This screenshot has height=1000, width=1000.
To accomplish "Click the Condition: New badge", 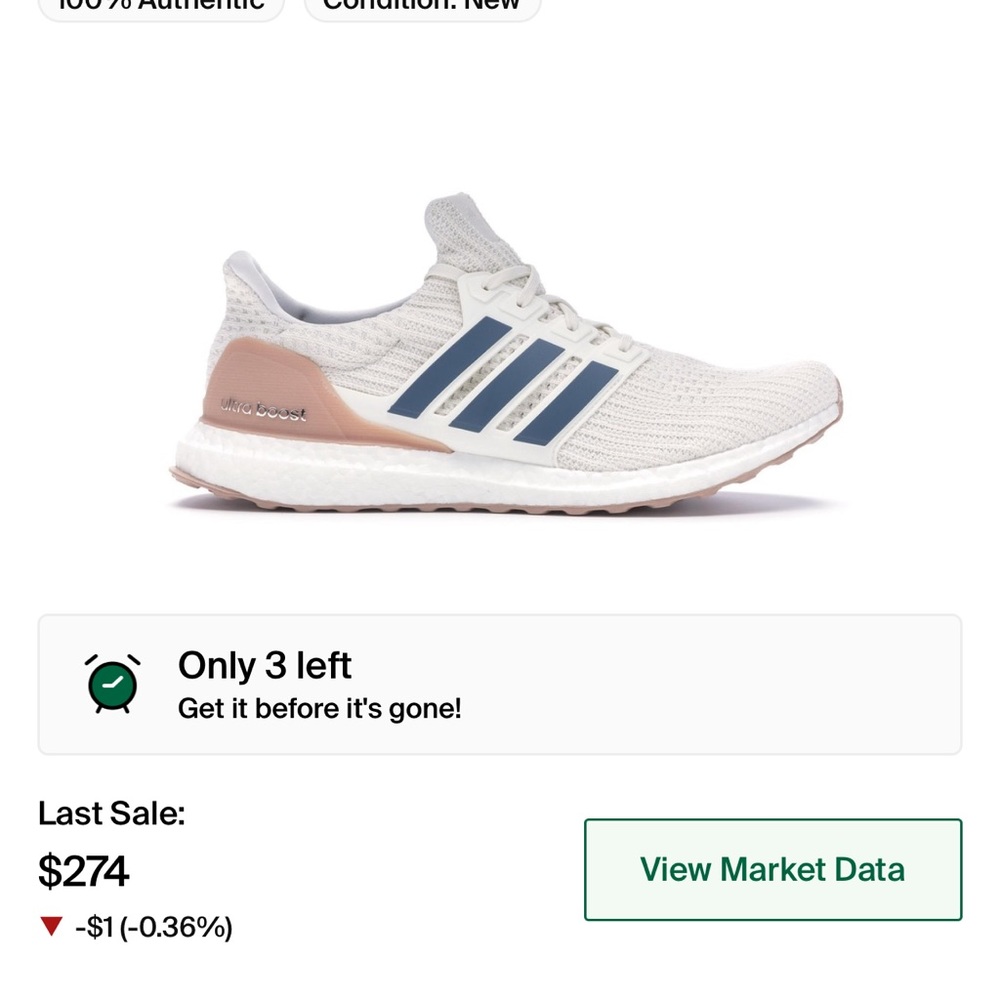I will point(421,8).
